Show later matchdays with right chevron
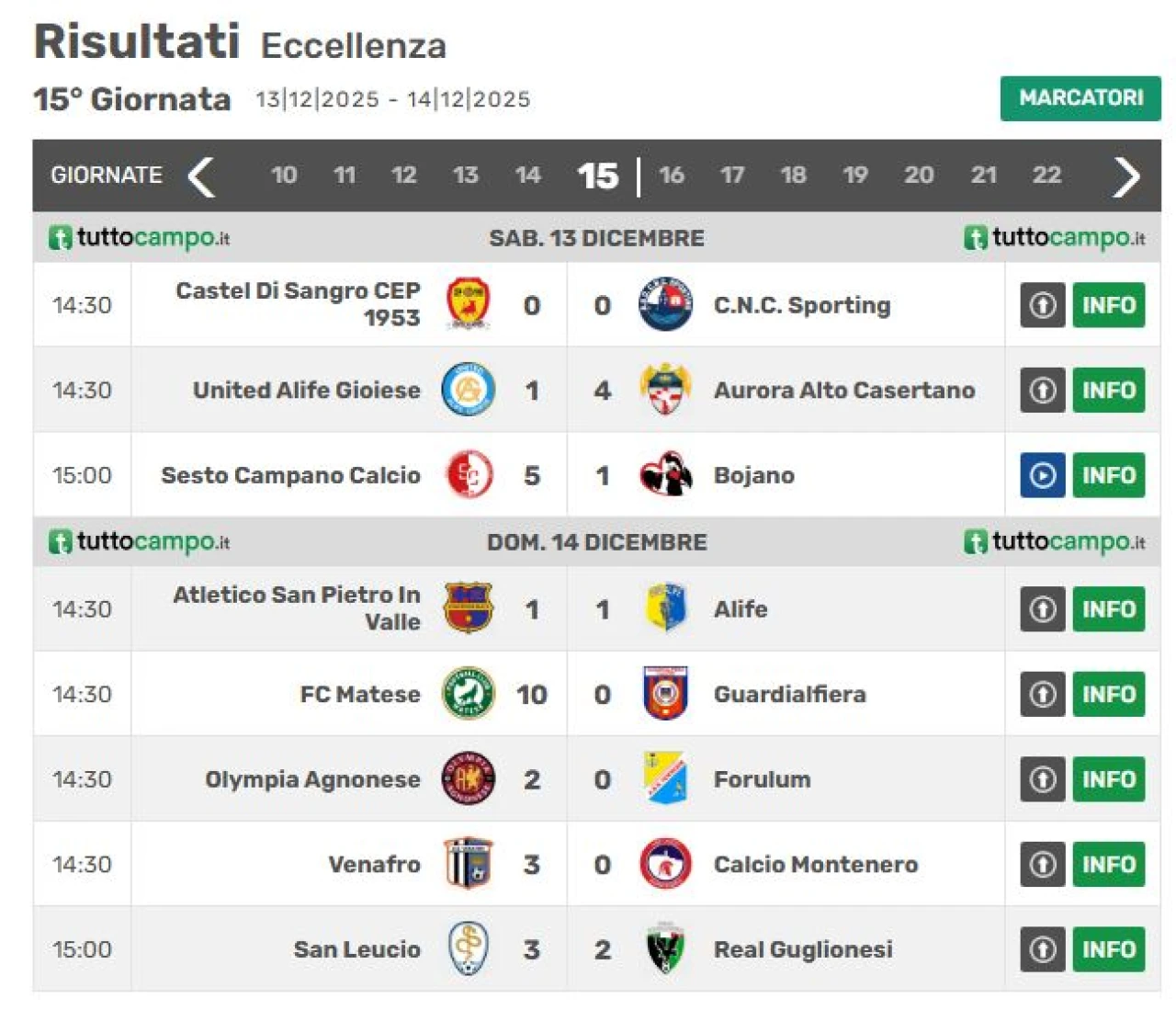 (x=1125, y=176)
